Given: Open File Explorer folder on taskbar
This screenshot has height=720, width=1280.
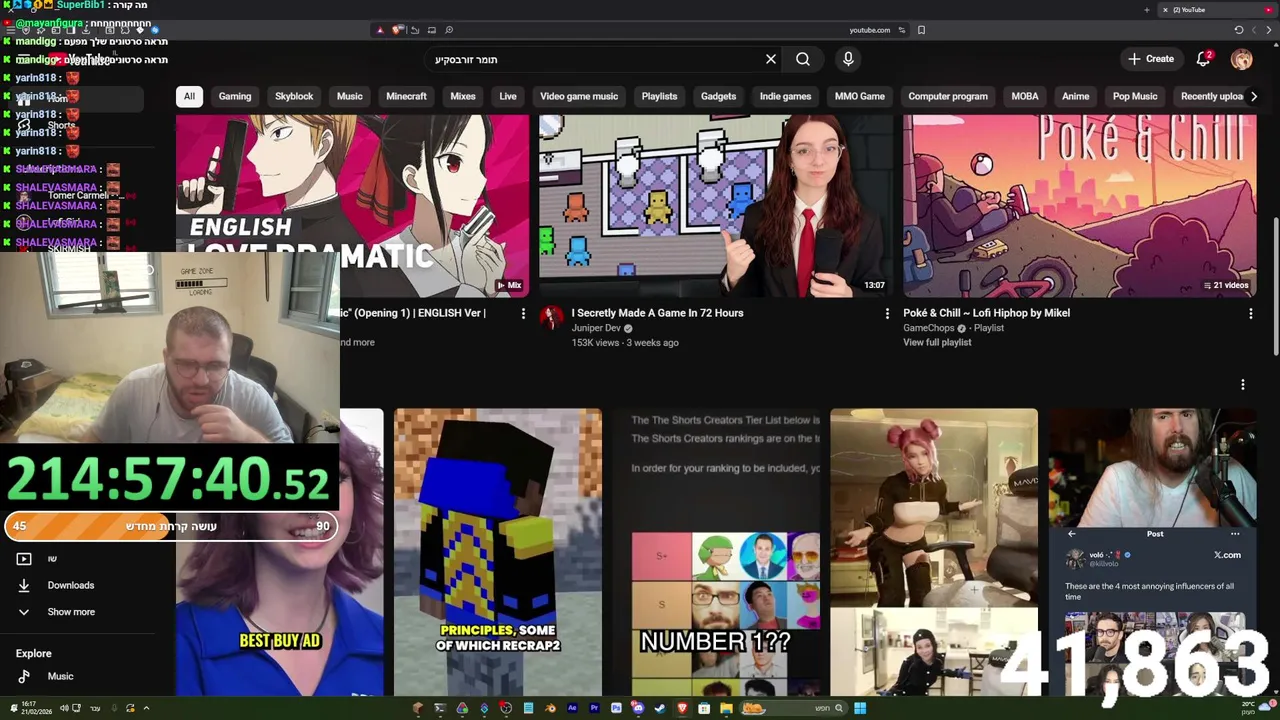Looking at the screenshot, I should coord(726,708).
